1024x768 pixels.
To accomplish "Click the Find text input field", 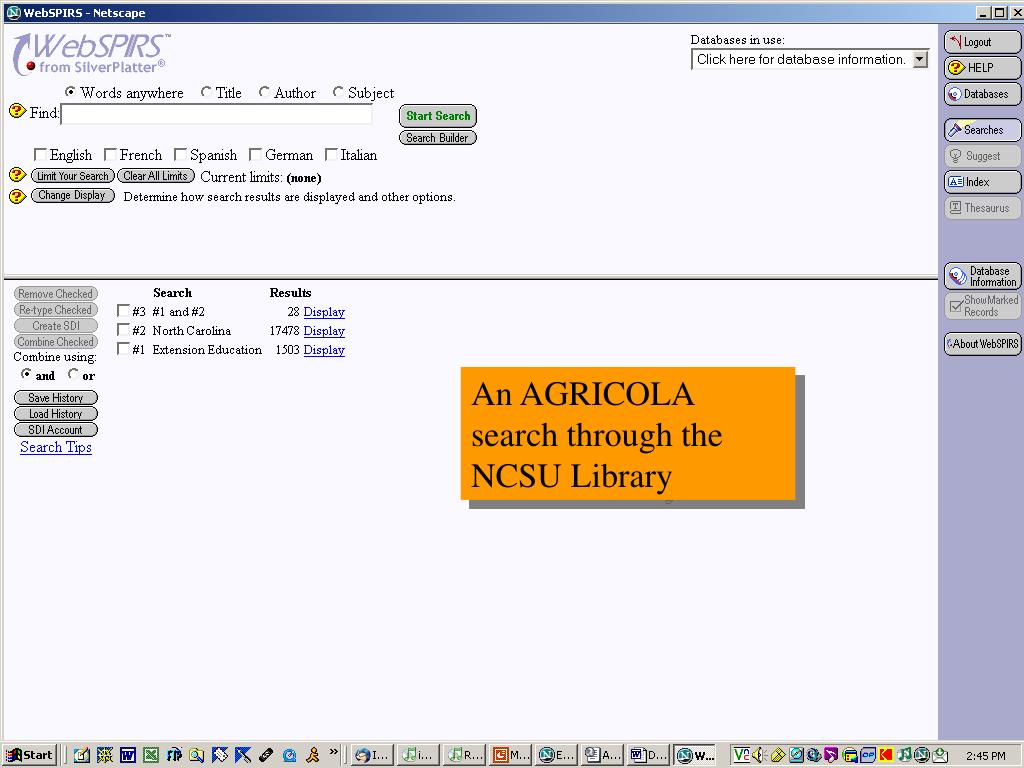I will pyautogui.click(x=216, y=114).
